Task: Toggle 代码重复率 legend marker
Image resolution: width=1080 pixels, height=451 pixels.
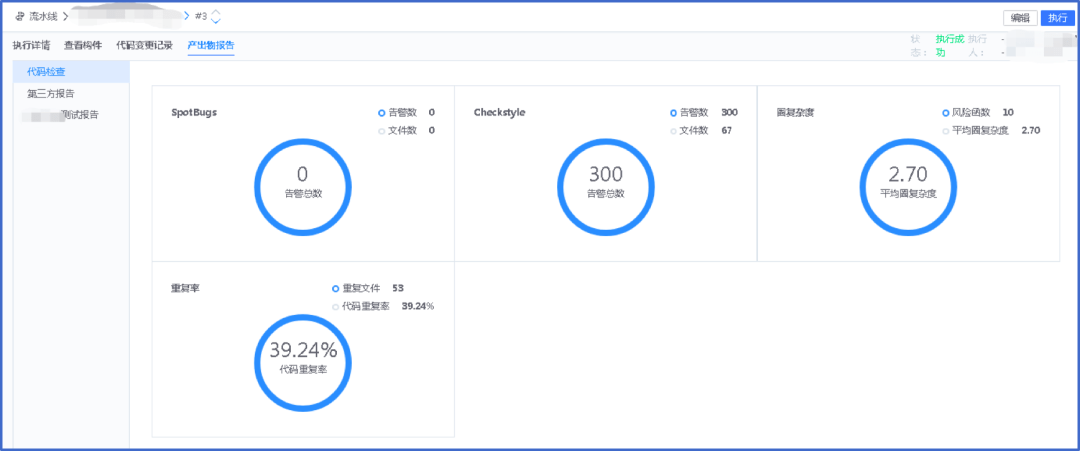Action: point(335,307)
